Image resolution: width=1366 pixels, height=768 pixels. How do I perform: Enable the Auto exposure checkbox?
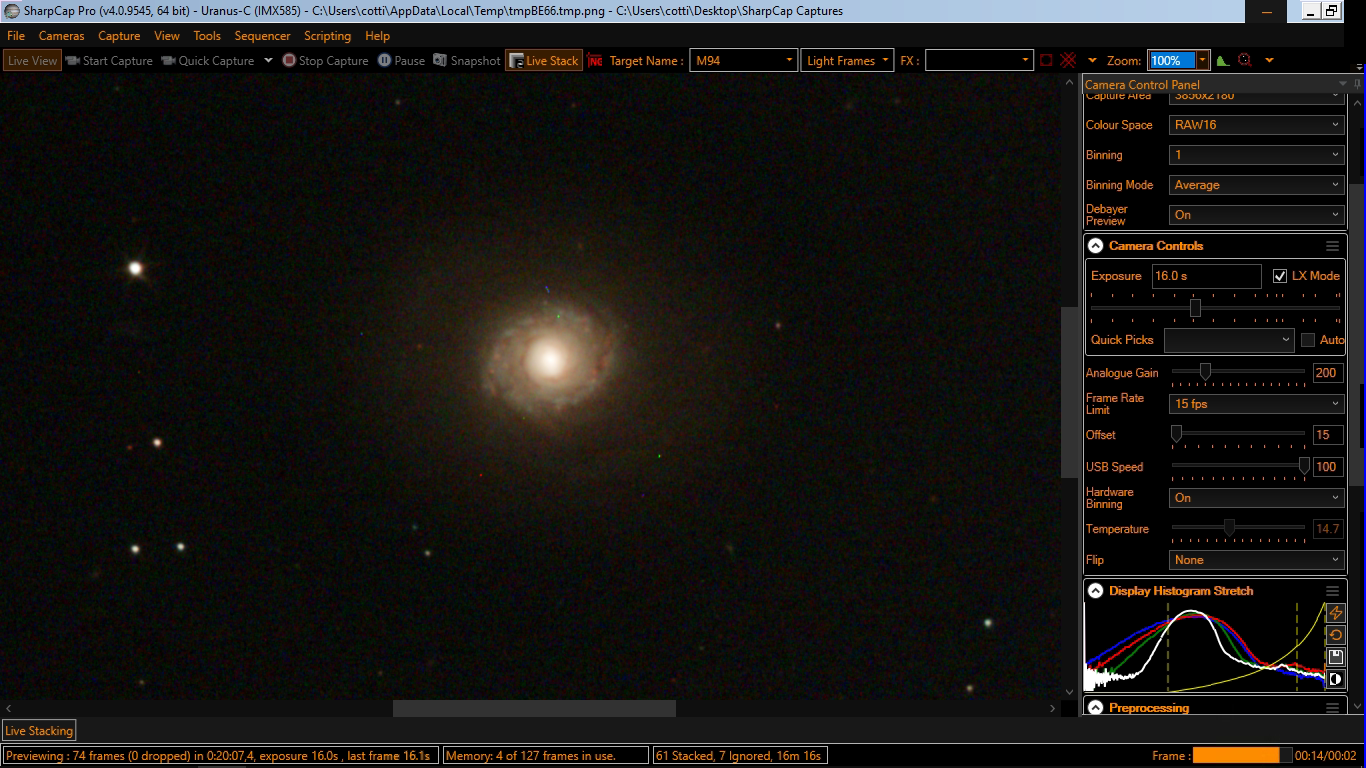coord(1308,340)
